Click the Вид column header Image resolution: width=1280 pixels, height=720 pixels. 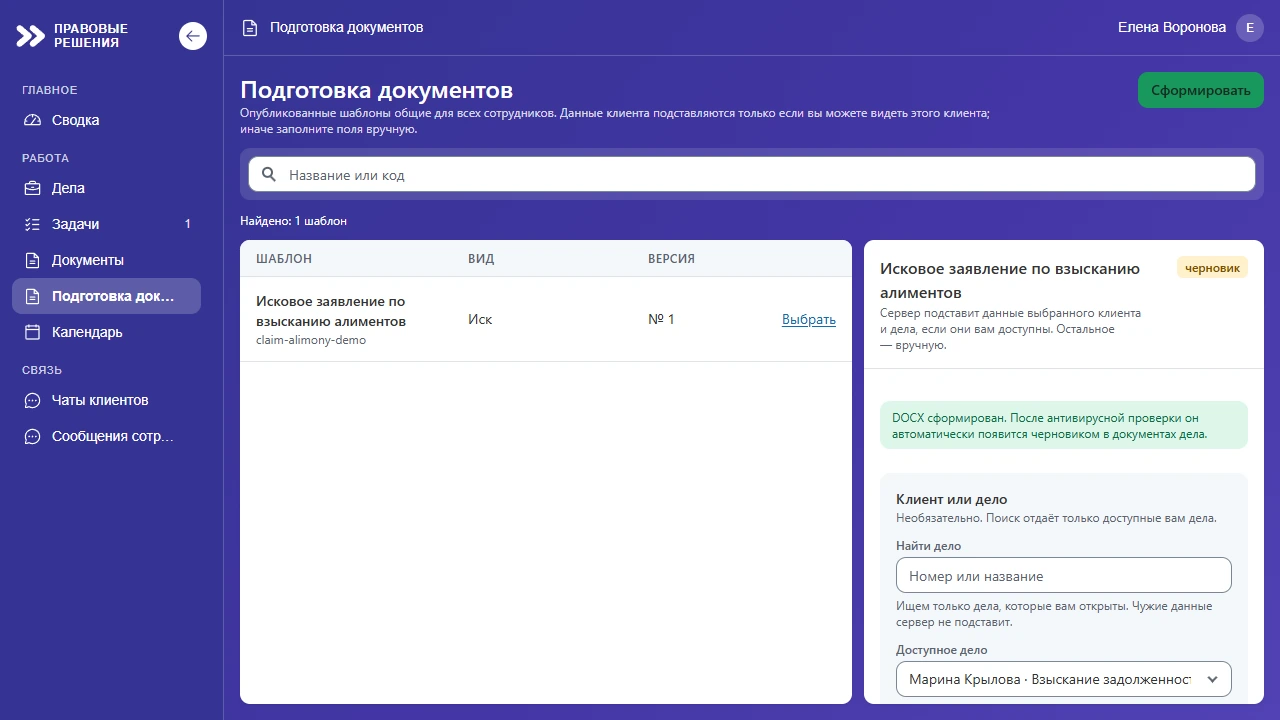click(x=481, y=258)
